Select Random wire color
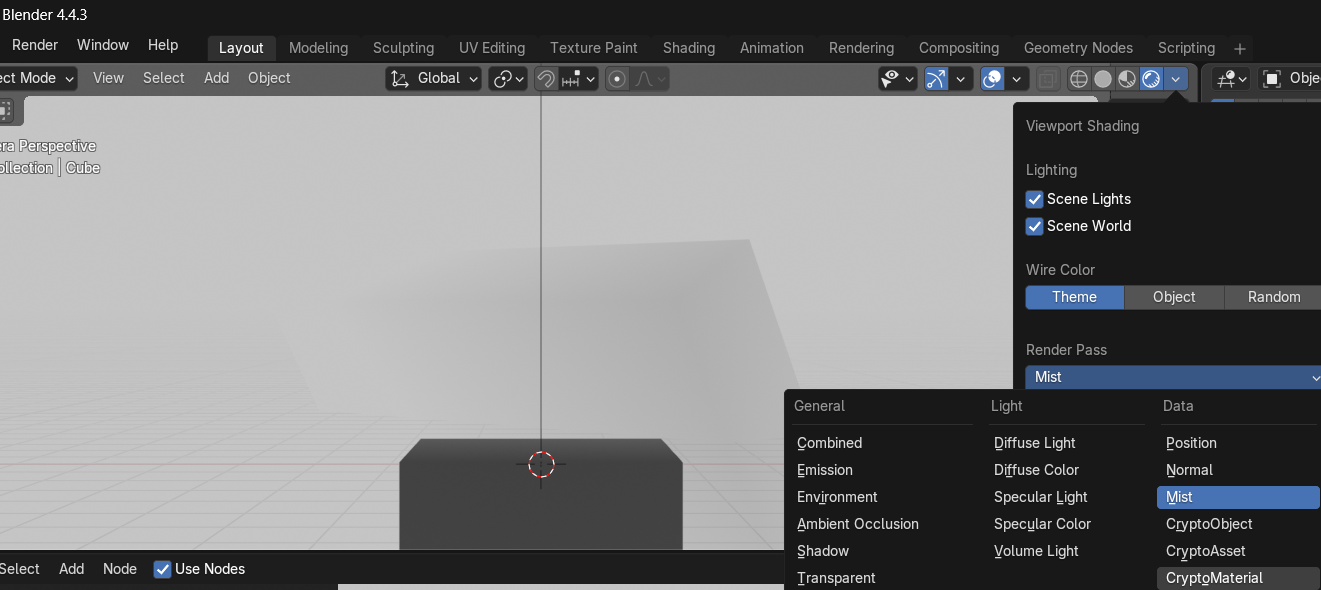 [1273, 297]
